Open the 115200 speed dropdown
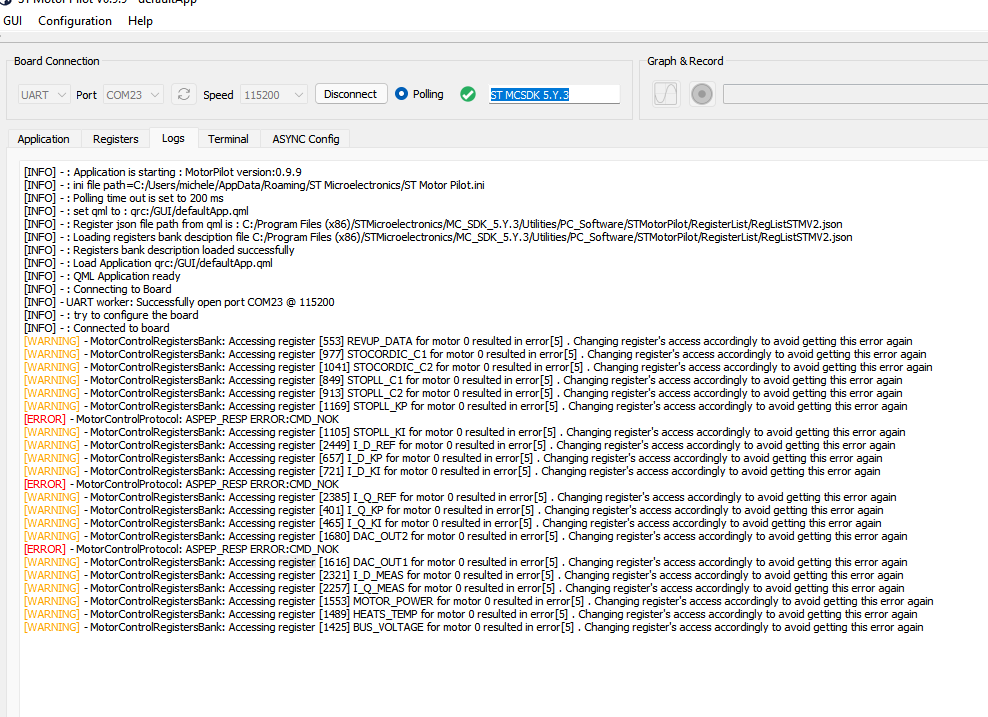988x717 pixels. [x=274, y=95]
